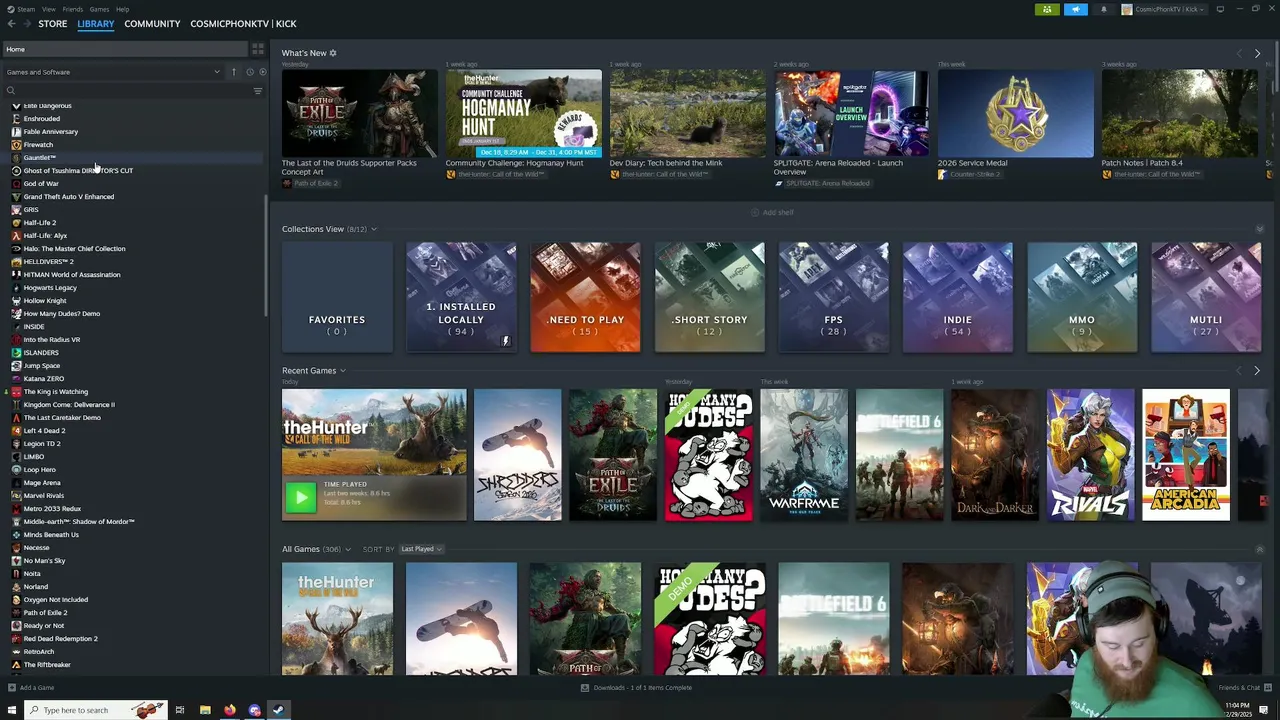Open the Games menu
Image resolution: width=1280 pixels, height=720 pixels.
click(99, 9)
